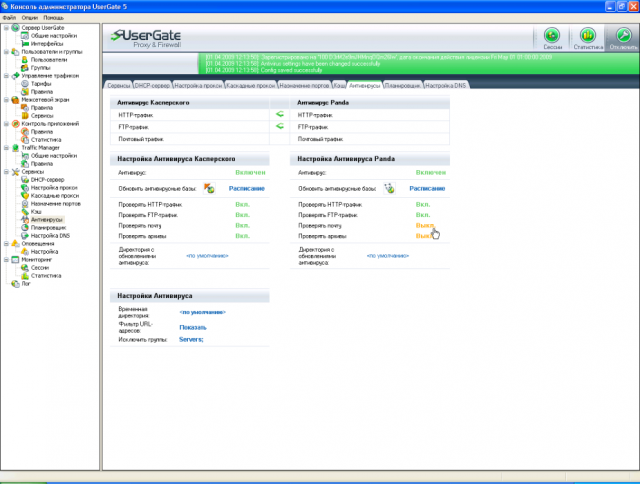Collapse Сервисы tree node

[x=6, y=172]
